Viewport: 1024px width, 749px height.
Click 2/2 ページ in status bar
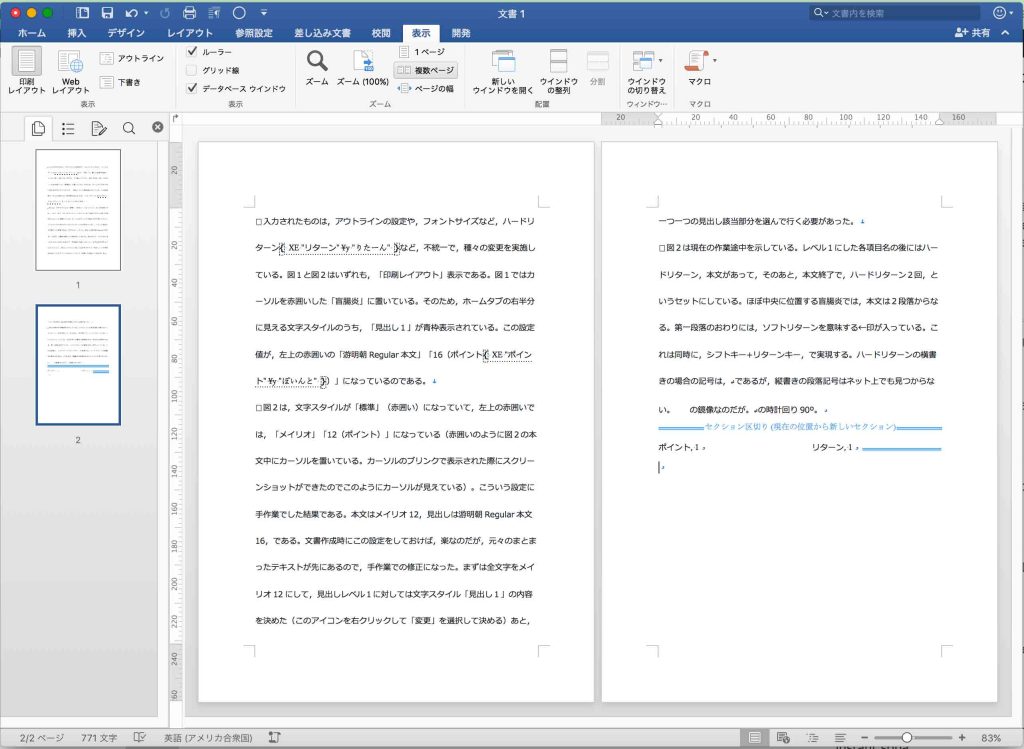click(42, 738)
